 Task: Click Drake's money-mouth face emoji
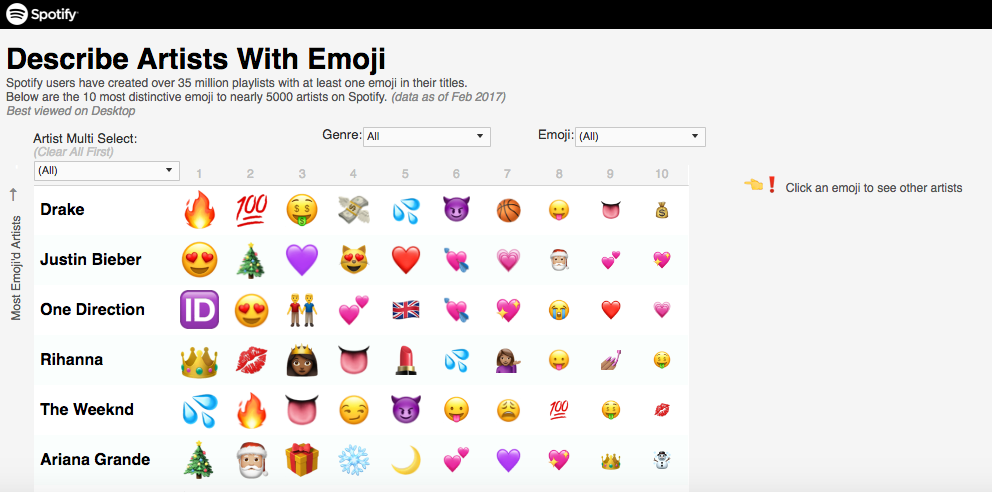click(x=302, y=210)
